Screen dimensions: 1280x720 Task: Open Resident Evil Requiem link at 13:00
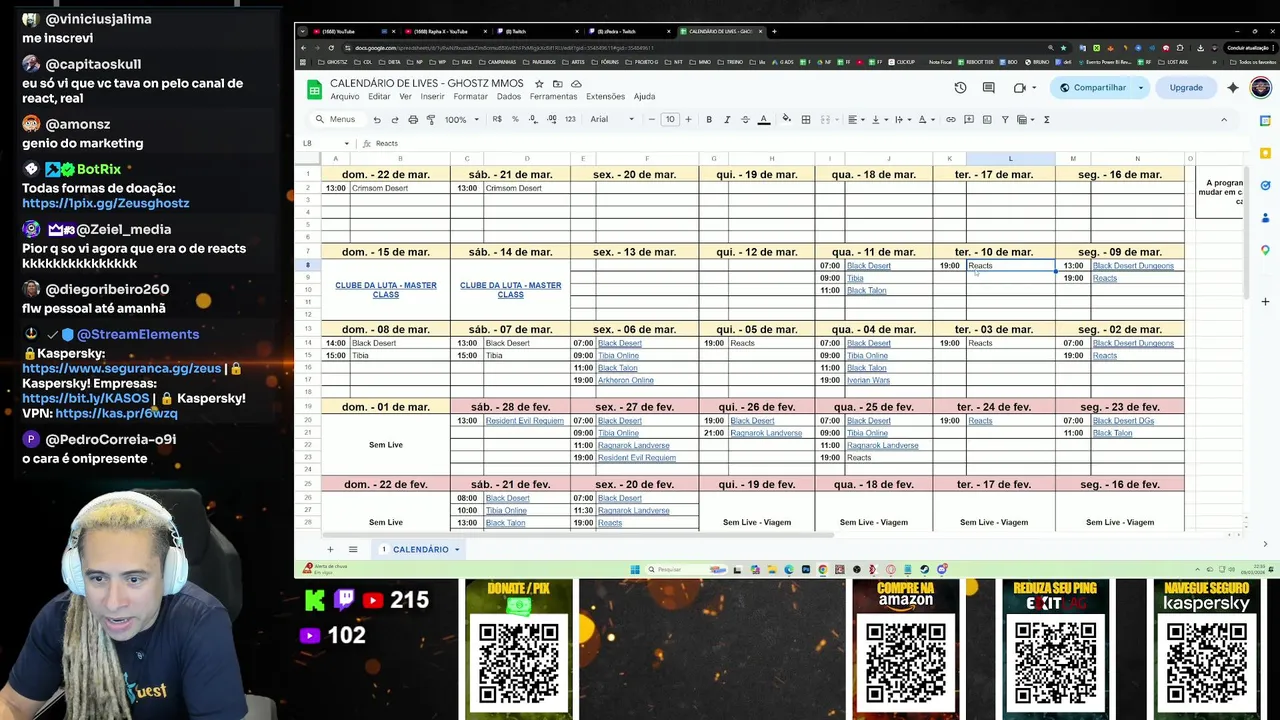click(524, 421)
